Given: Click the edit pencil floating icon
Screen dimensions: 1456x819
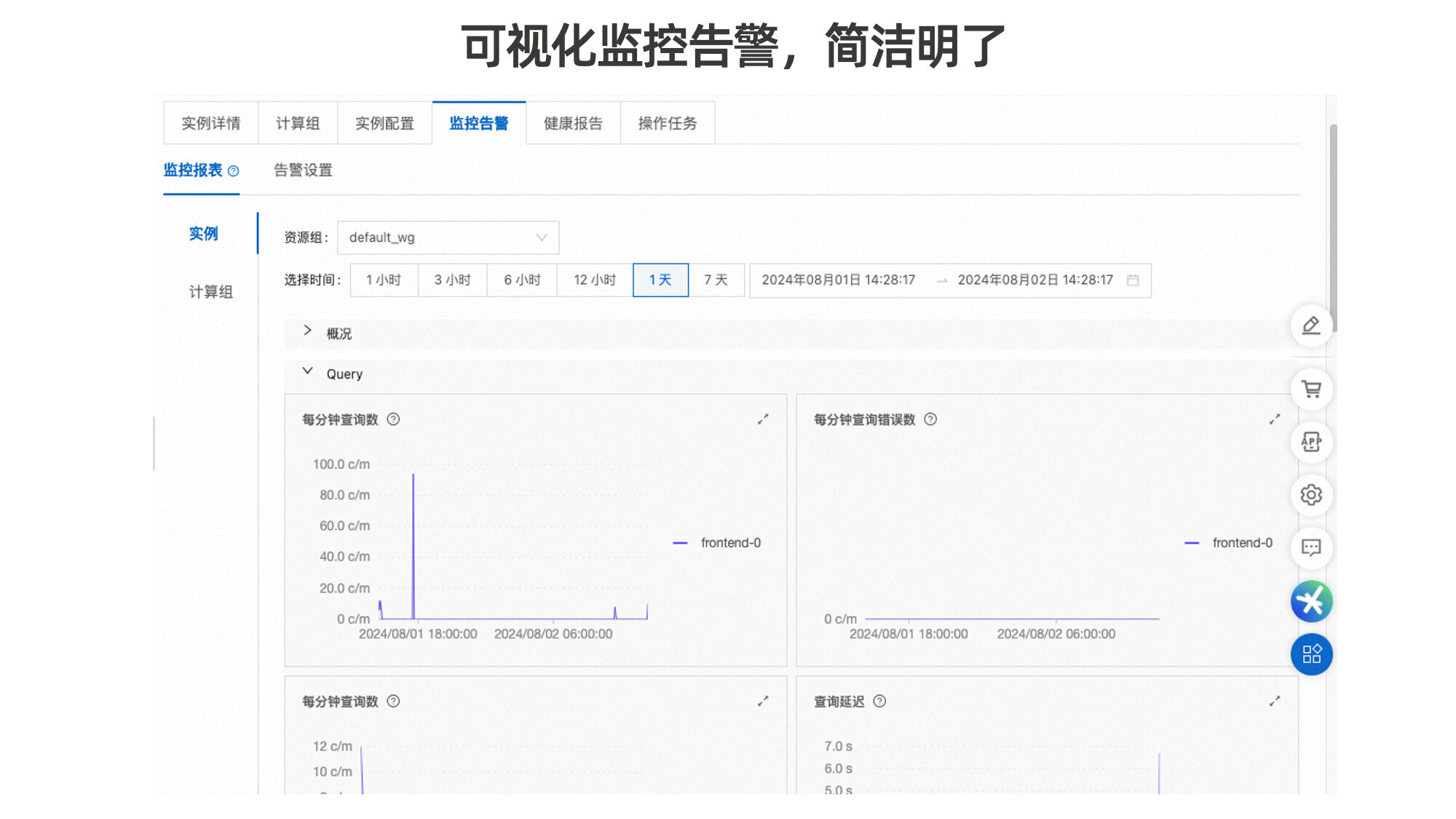Looking at the screenshot, I should click(1311, 325).
